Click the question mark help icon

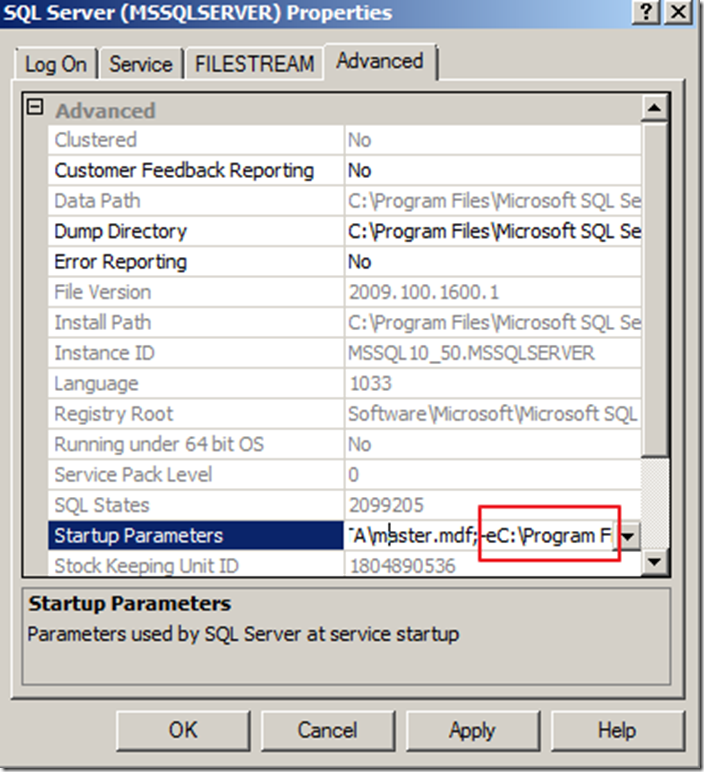click(645, 12)
